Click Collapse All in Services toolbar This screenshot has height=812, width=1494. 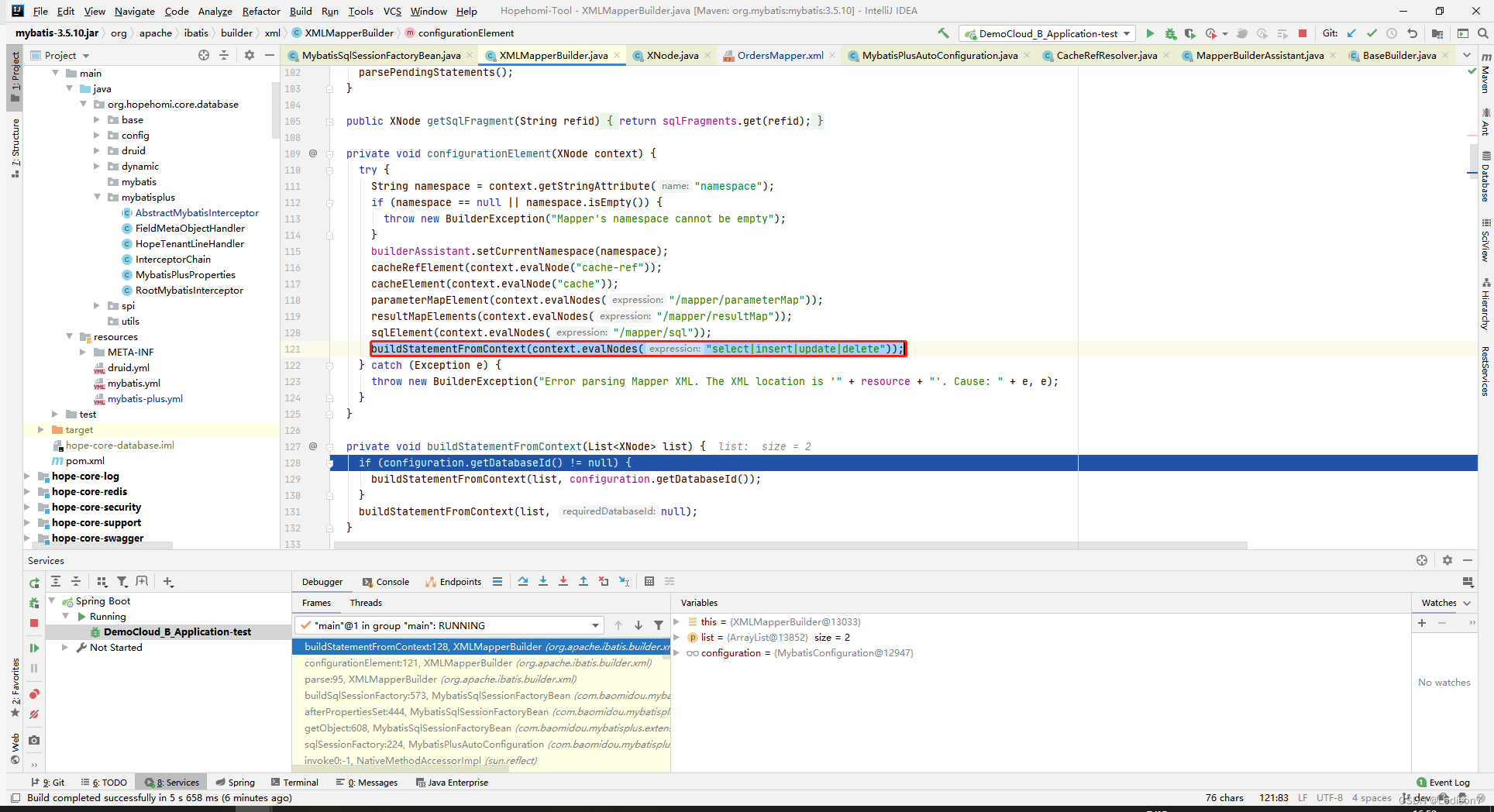76,581
